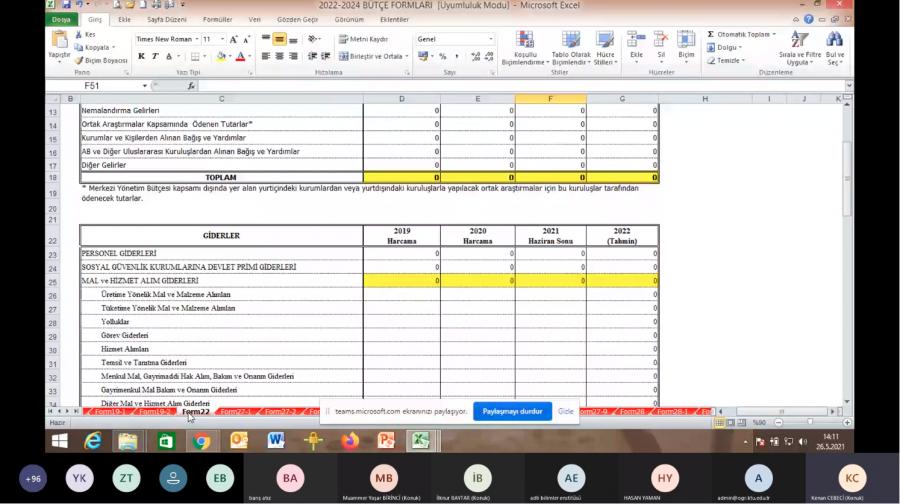Click the Otomatik Toplam sigma icon
Image resolution: width=900 pixels, height=504 pixels.
(x=711, y=34)
